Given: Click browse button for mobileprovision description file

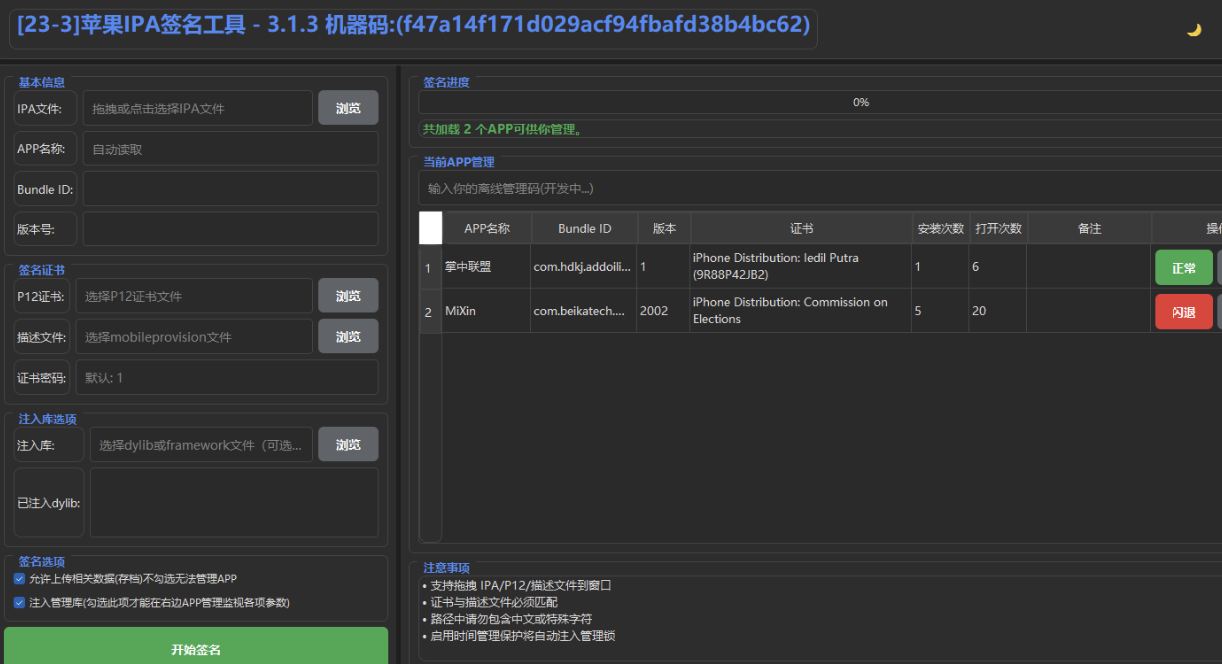Looking at the screenshot, I should click(x=348, y=337).
